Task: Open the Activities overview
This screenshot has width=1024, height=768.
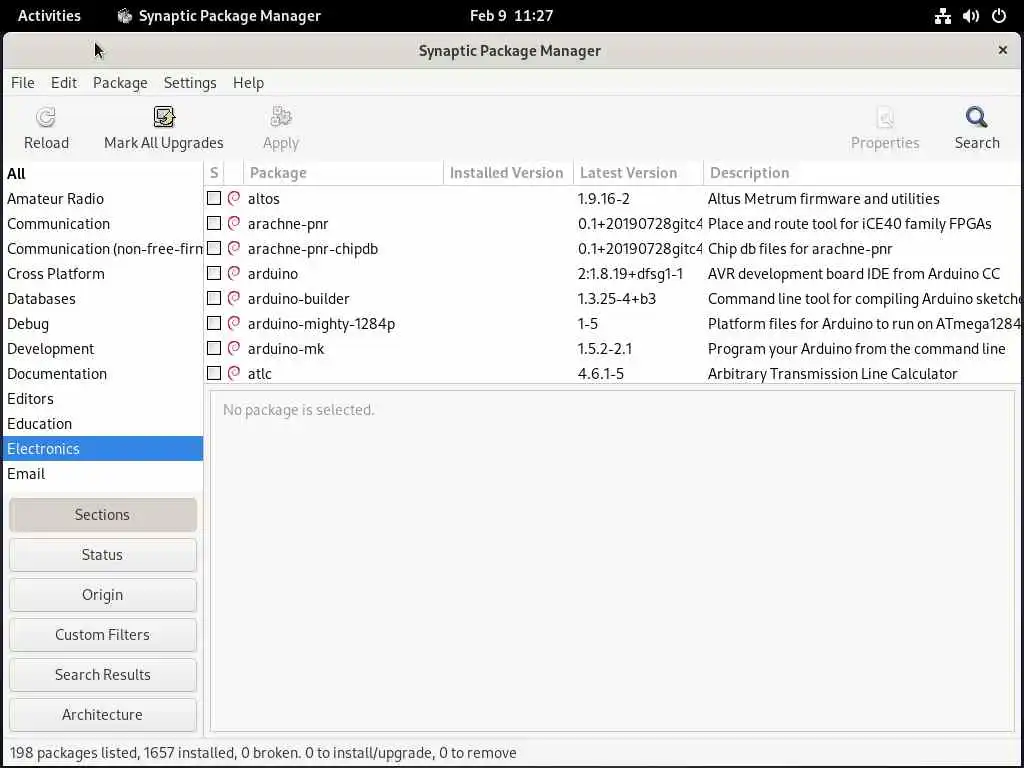Action: tap(49, 16)
